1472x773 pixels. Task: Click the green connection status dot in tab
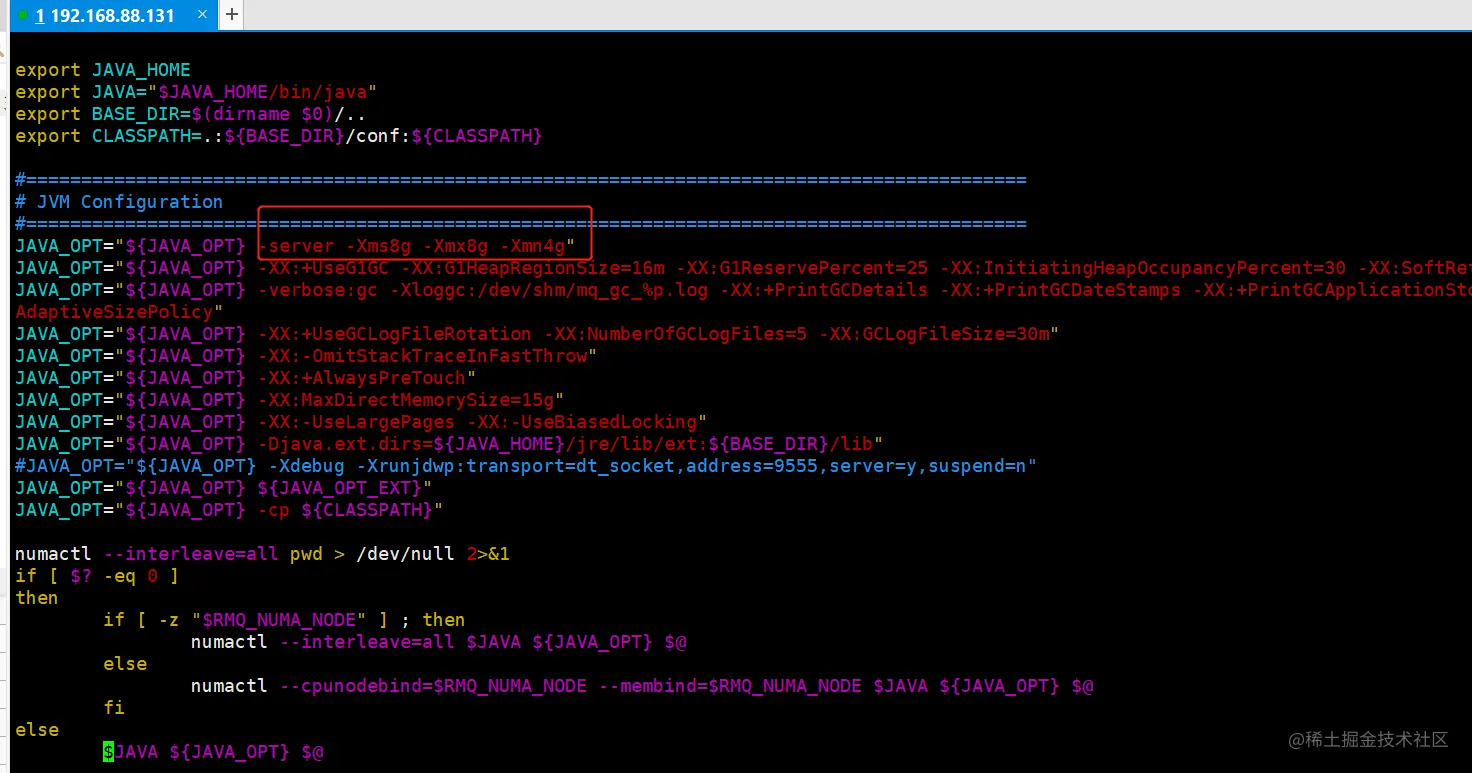tap(23, 15)
